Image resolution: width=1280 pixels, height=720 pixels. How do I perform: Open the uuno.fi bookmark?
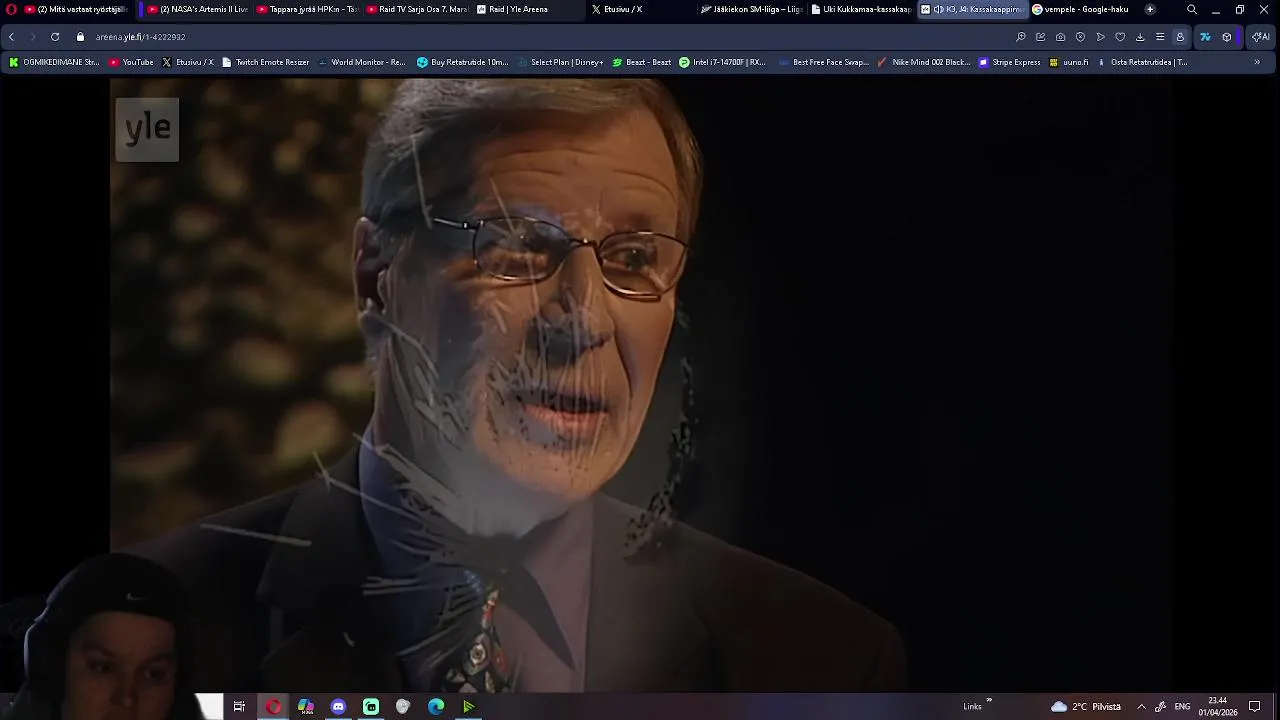click(1068, 62)
